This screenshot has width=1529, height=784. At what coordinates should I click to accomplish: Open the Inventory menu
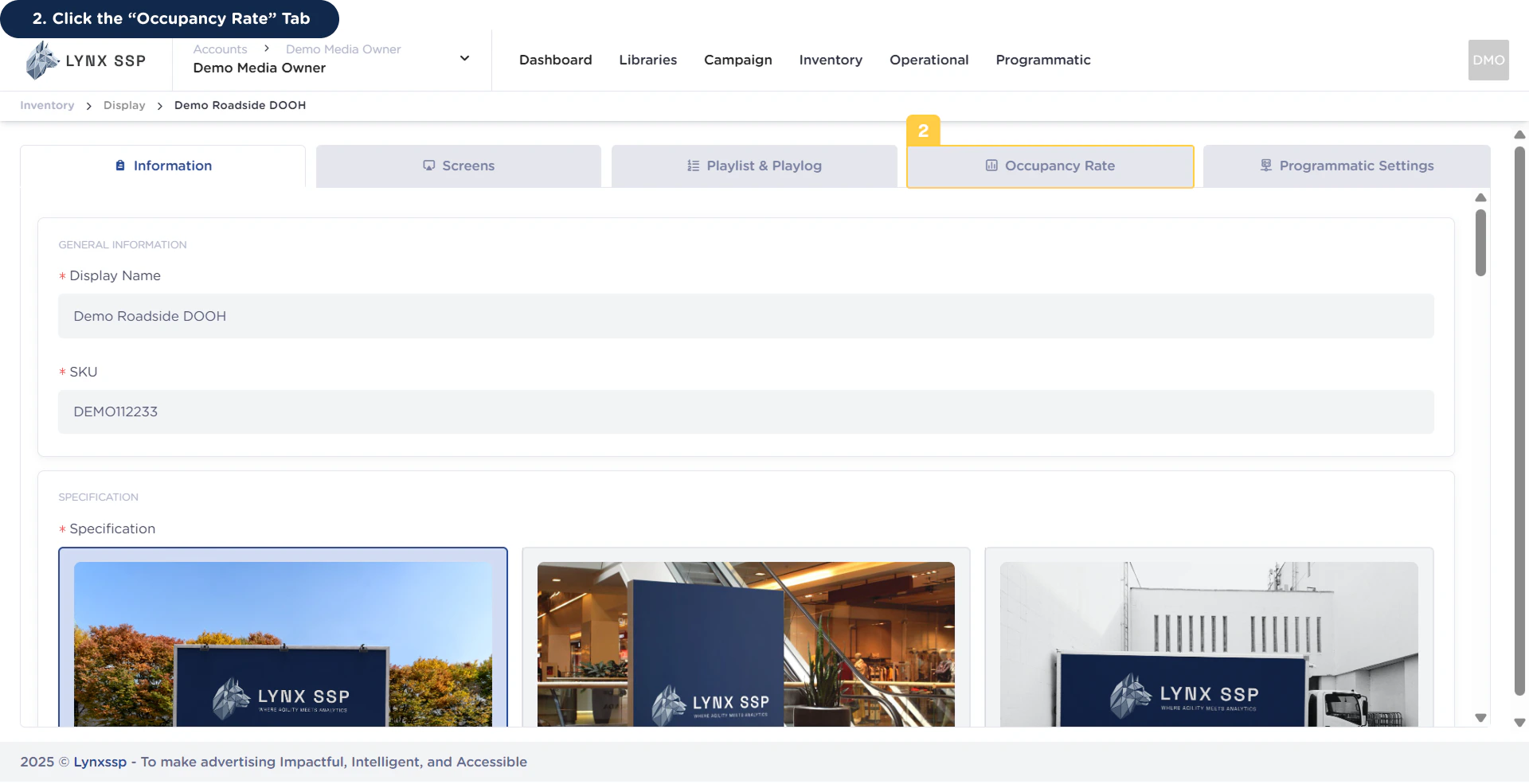pos(831,60)
